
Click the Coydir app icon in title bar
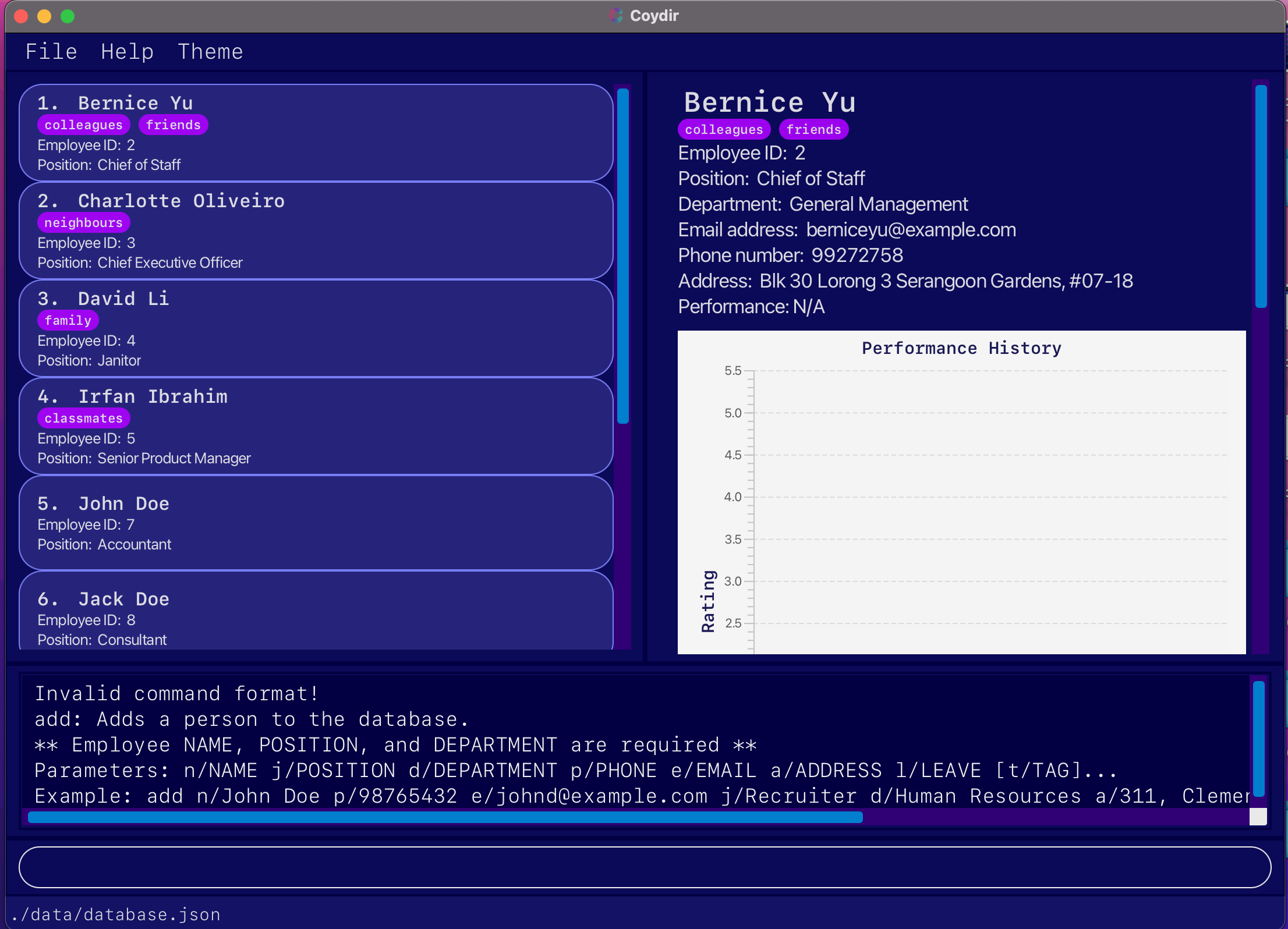(616, 16)
